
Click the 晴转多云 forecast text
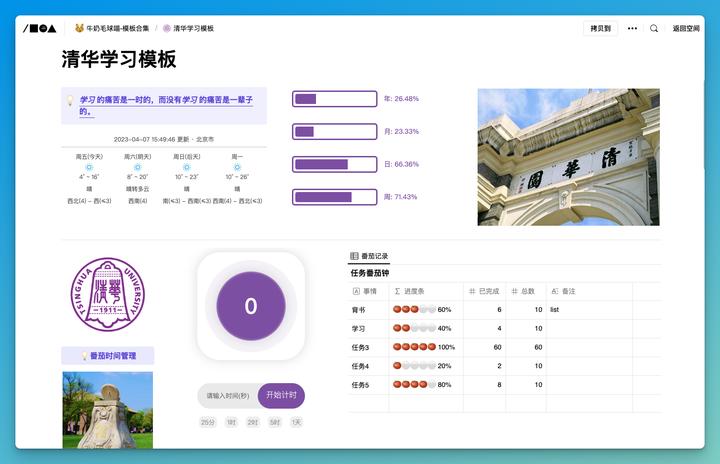137,189
